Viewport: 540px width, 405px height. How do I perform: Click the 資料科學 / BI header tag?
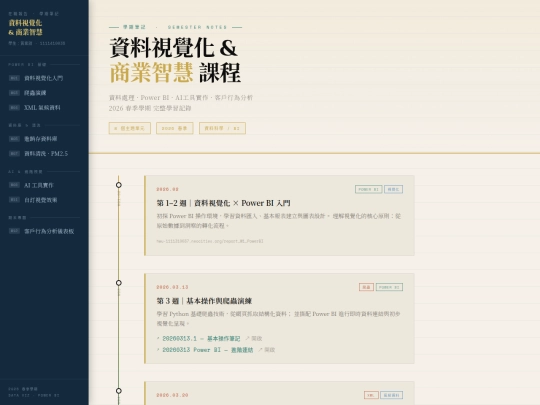click(222, 128)
